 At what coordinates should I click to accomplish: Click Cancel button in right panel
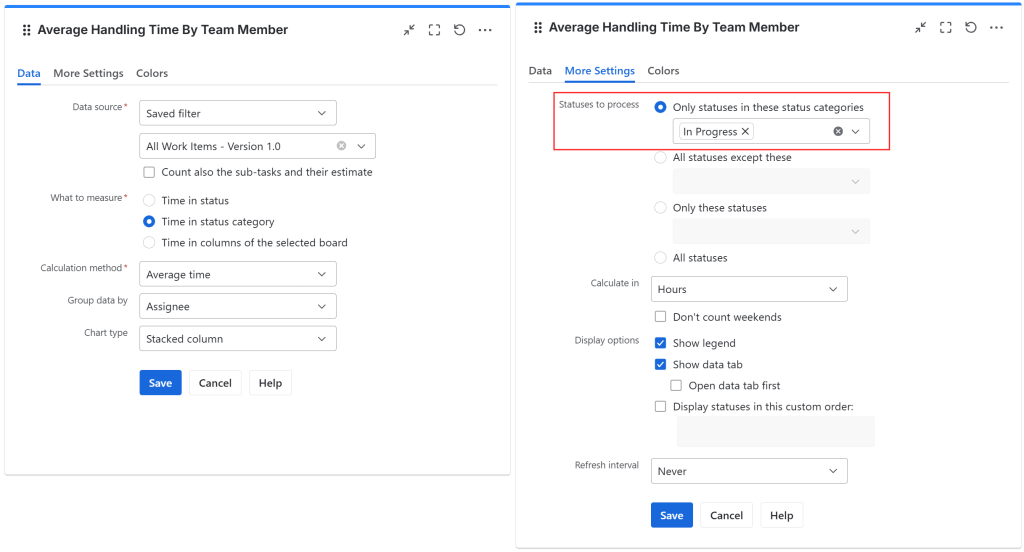726,515
